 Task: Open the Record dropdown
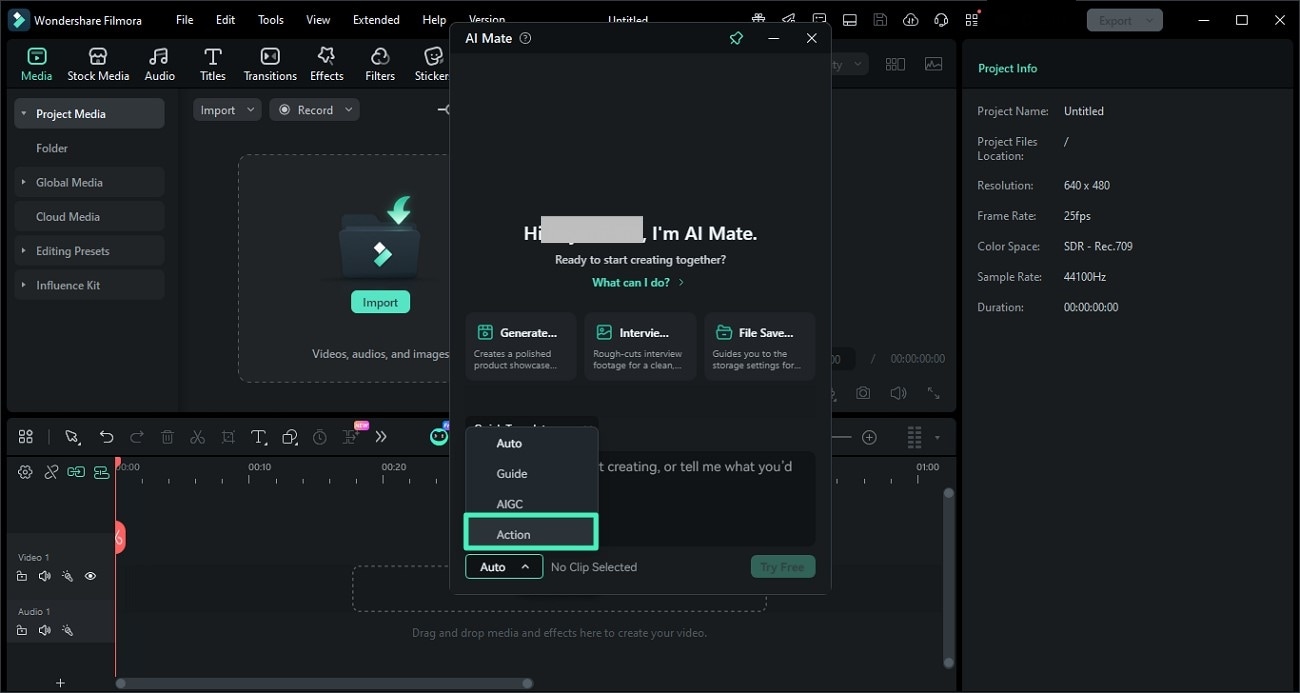[314, 110]
